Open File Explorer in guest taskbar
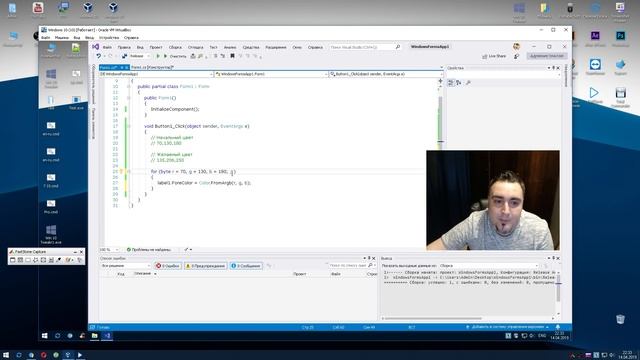This screenshot has height=360, width=640. click(95, 336)
